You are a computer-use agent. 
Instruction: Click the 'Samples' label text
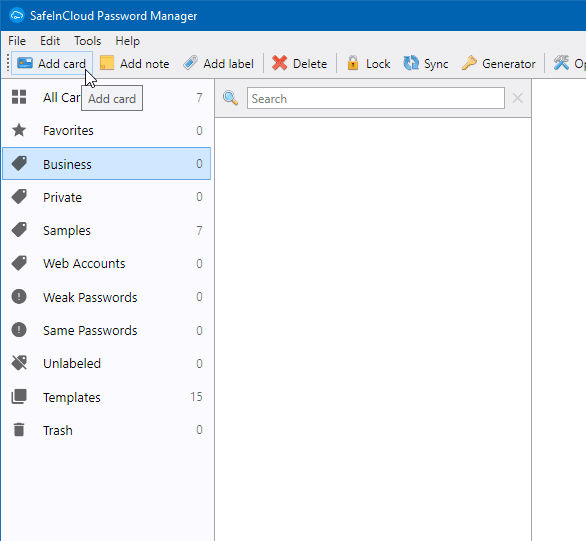click(x=67, y=231)
